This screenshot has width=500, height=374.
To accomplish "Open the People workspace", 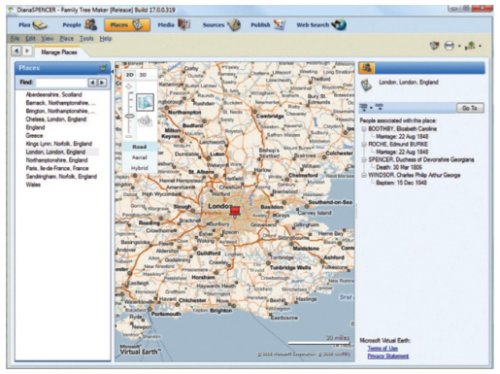I will [79, 25].
